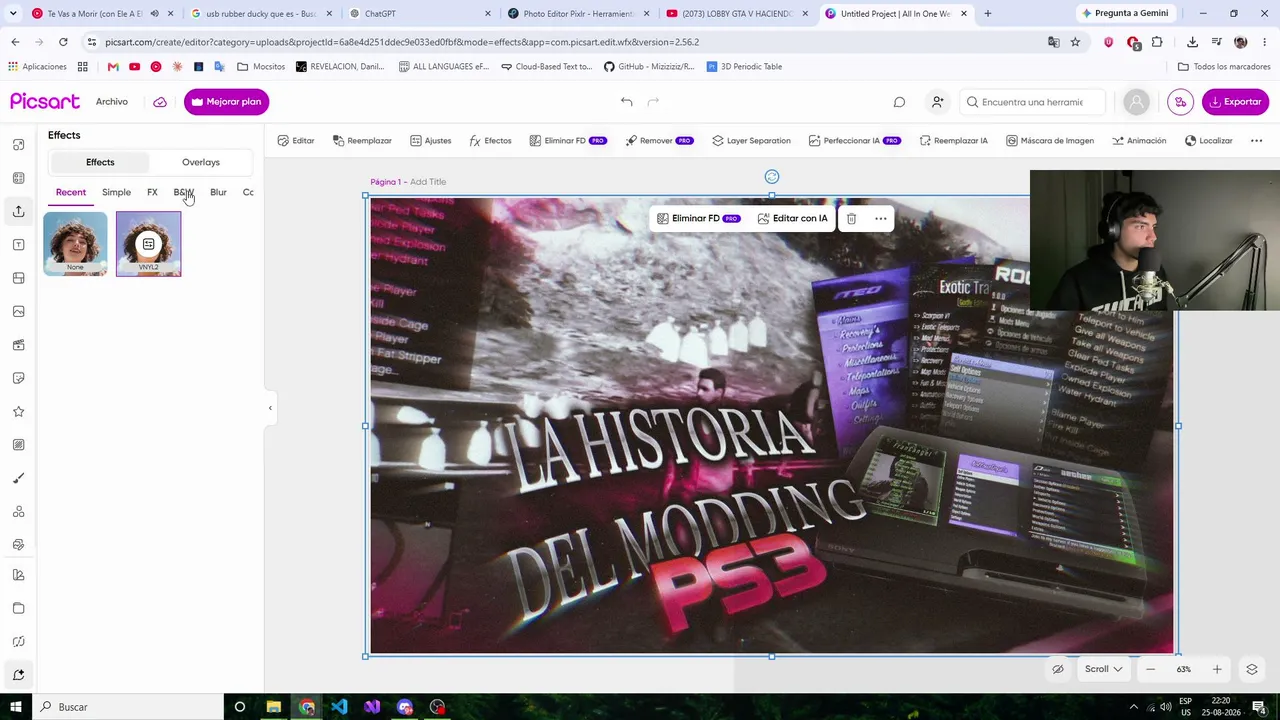
Task: Open more options on floating image toolbar
Action: 881,218
